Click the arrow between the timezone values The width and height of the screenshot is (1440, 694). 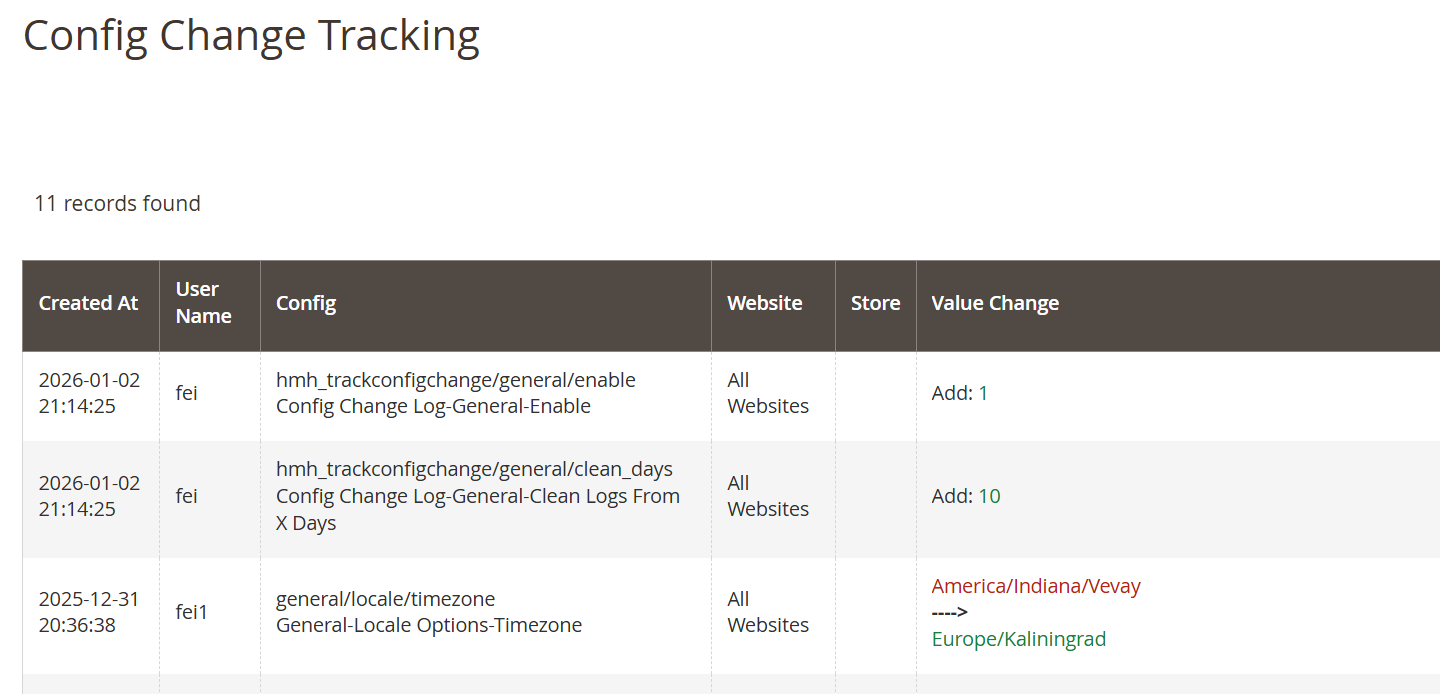coord(947,612)
